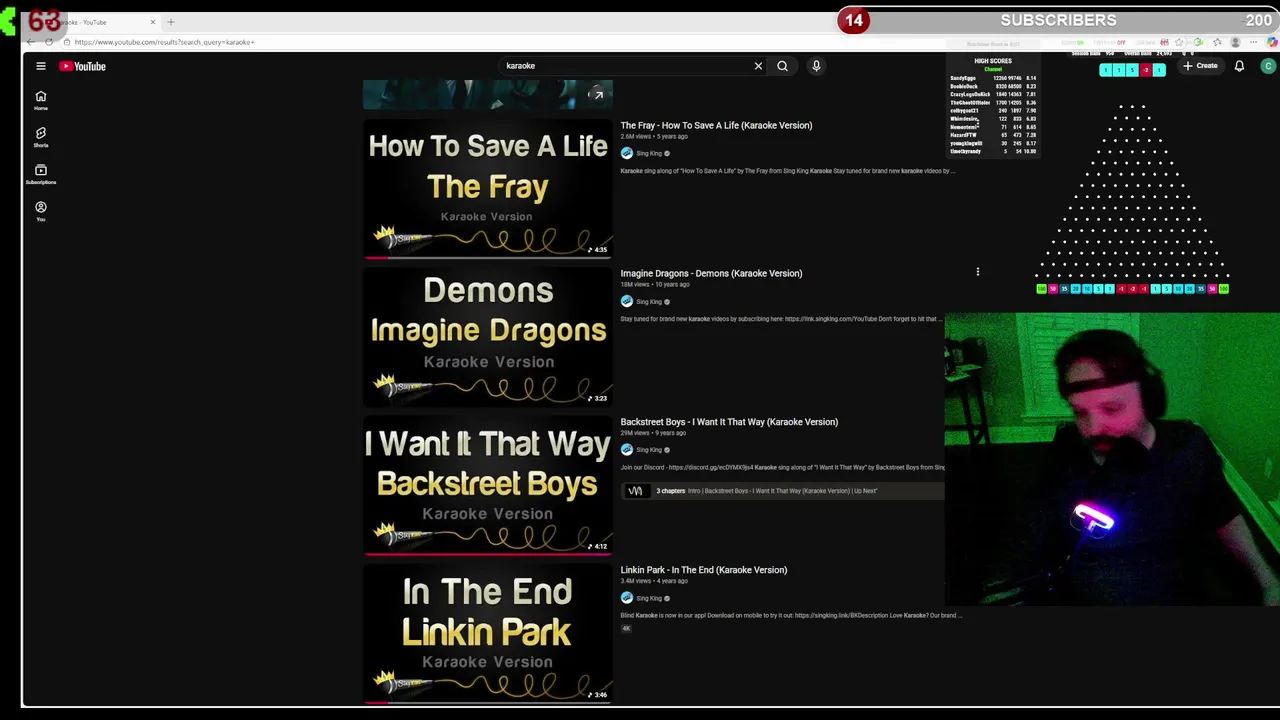Click '2.6M views • 5 years ago' text

(654, 136)
